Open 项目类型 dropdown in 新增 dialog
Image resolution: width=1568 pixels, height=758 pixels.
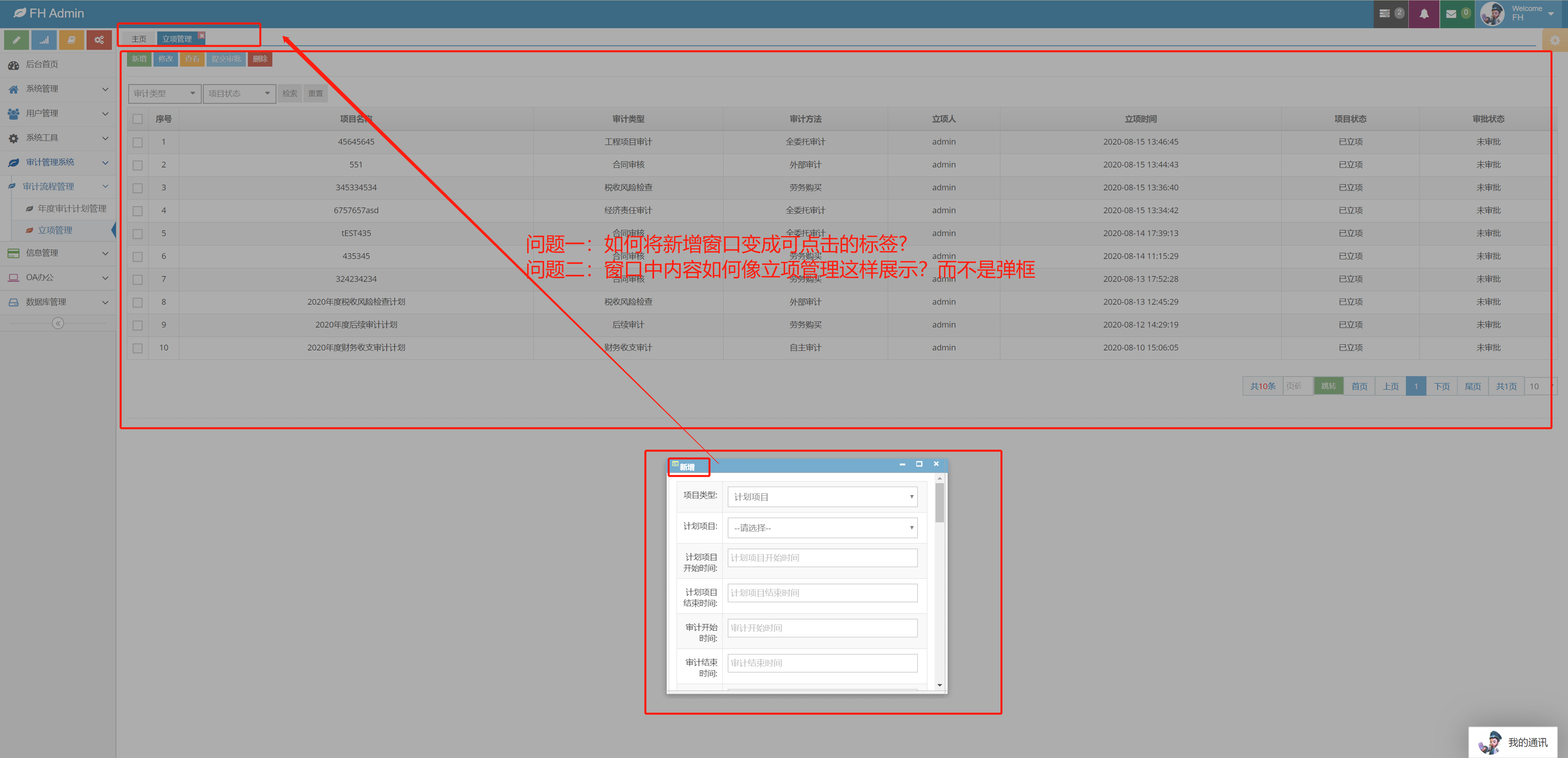click(x=822, y=497)
